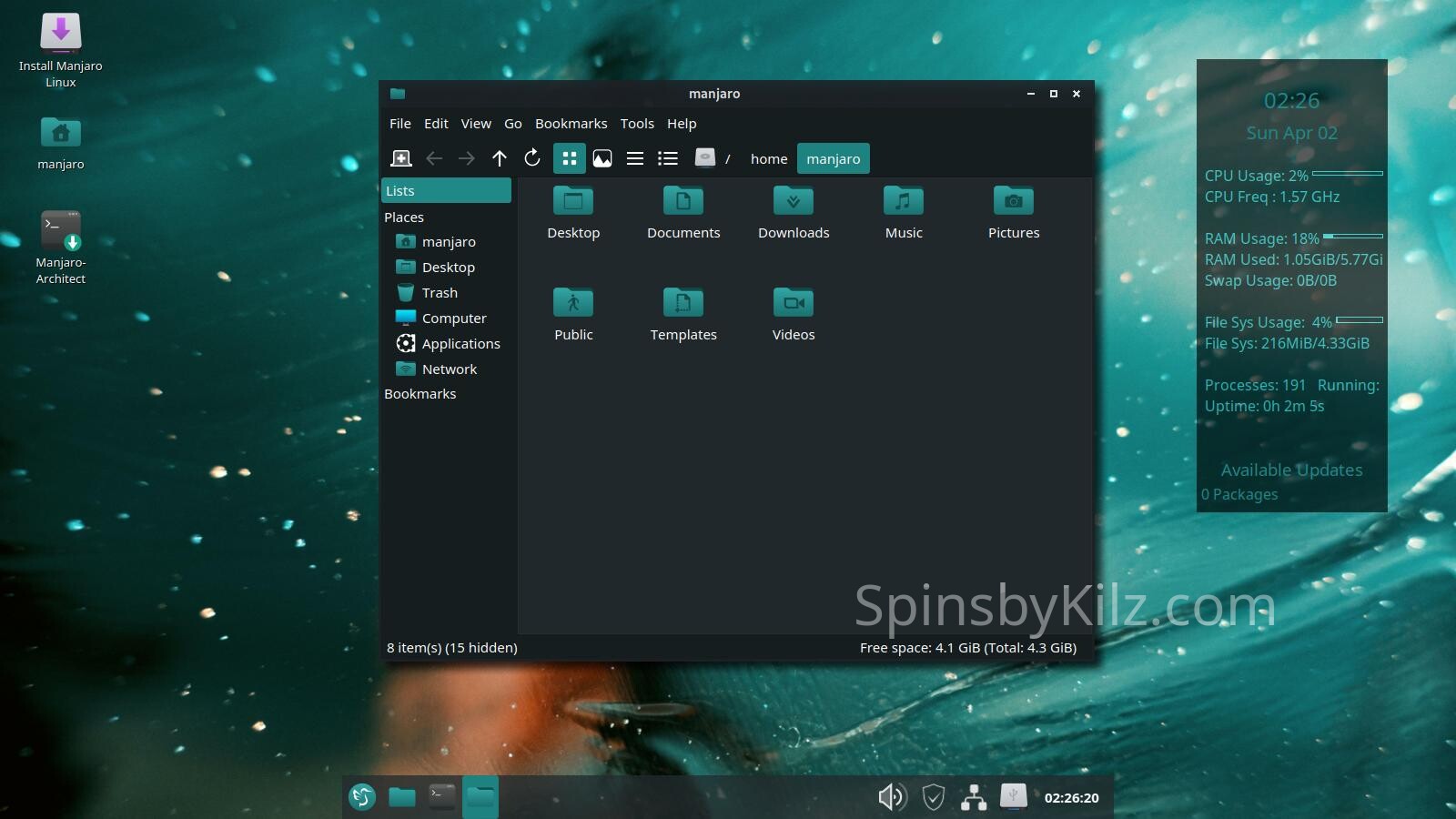Open the Tools menu

[637, 124]
